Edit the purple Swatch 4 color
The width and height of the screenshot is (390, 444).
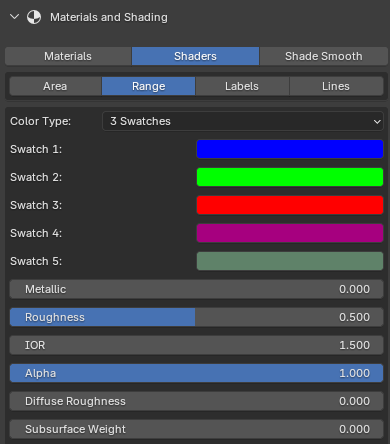[x=290, y=233]
